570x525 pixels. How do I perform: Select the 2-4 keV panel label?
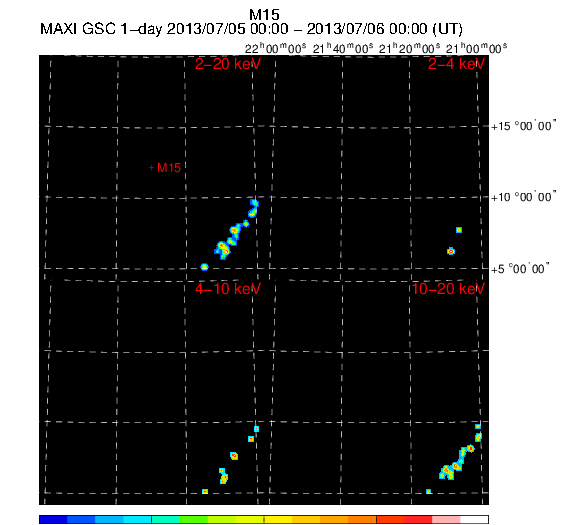[456, 64]
